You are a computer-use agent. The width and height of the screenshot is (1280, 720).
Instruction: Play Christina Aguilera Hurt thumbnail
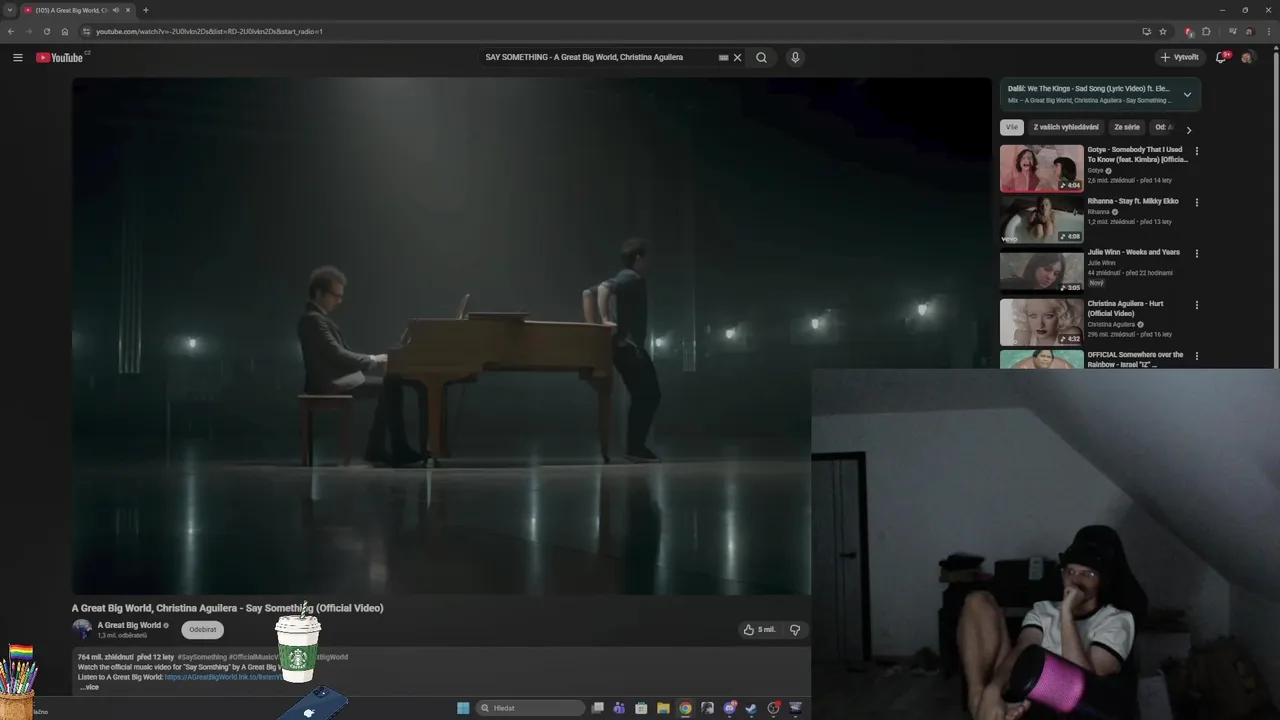1041,322
